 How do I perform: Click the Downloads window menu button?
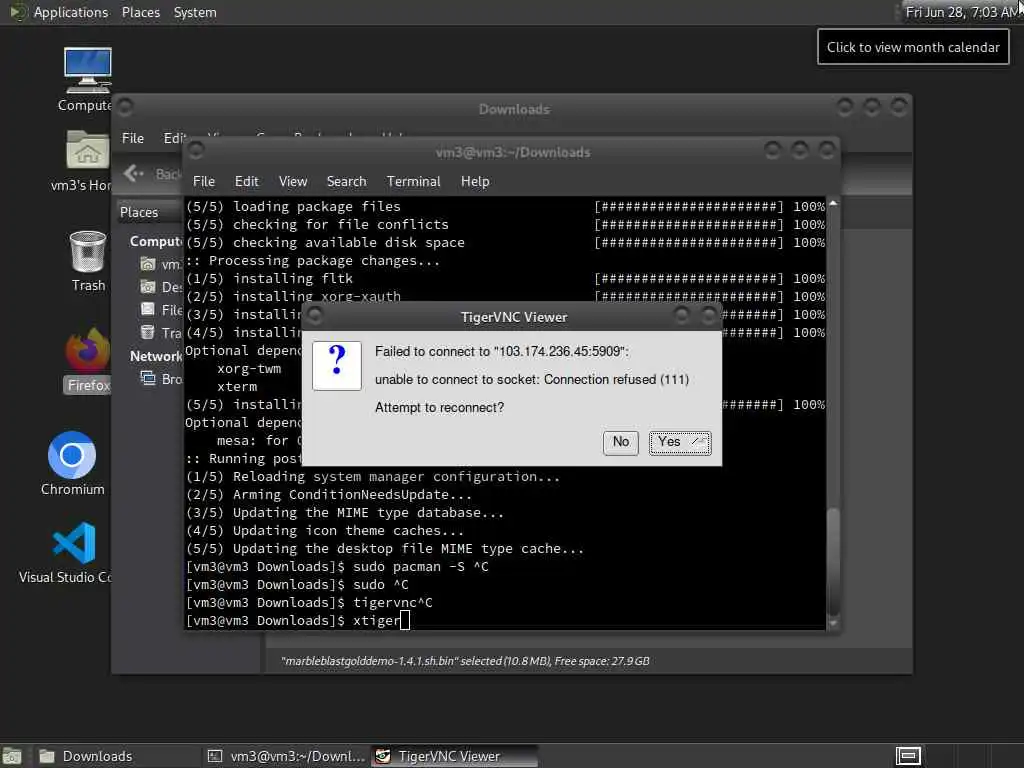(125, 106)
